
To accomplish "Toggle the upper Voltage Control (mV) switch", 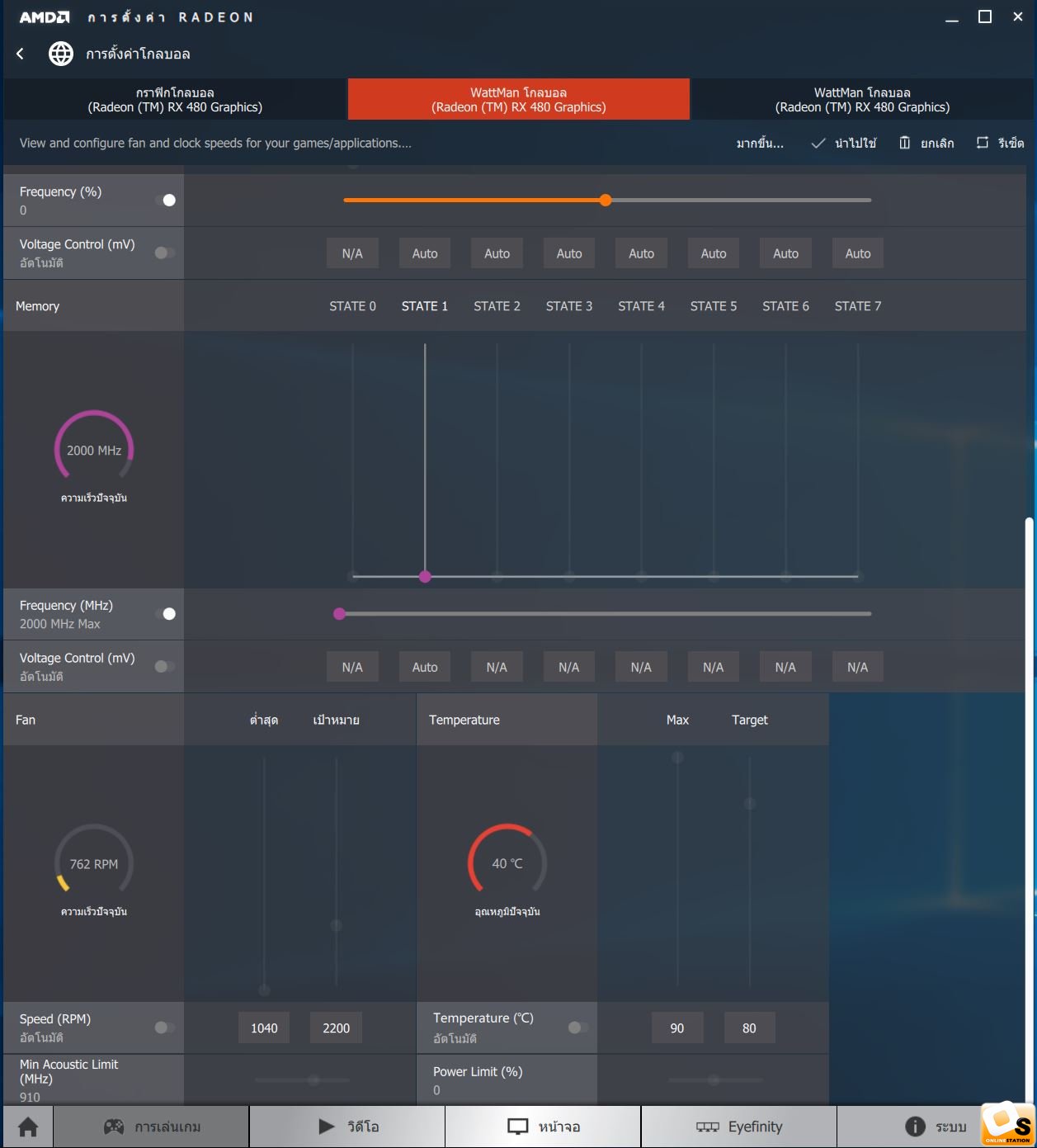I will coord(165,253).
